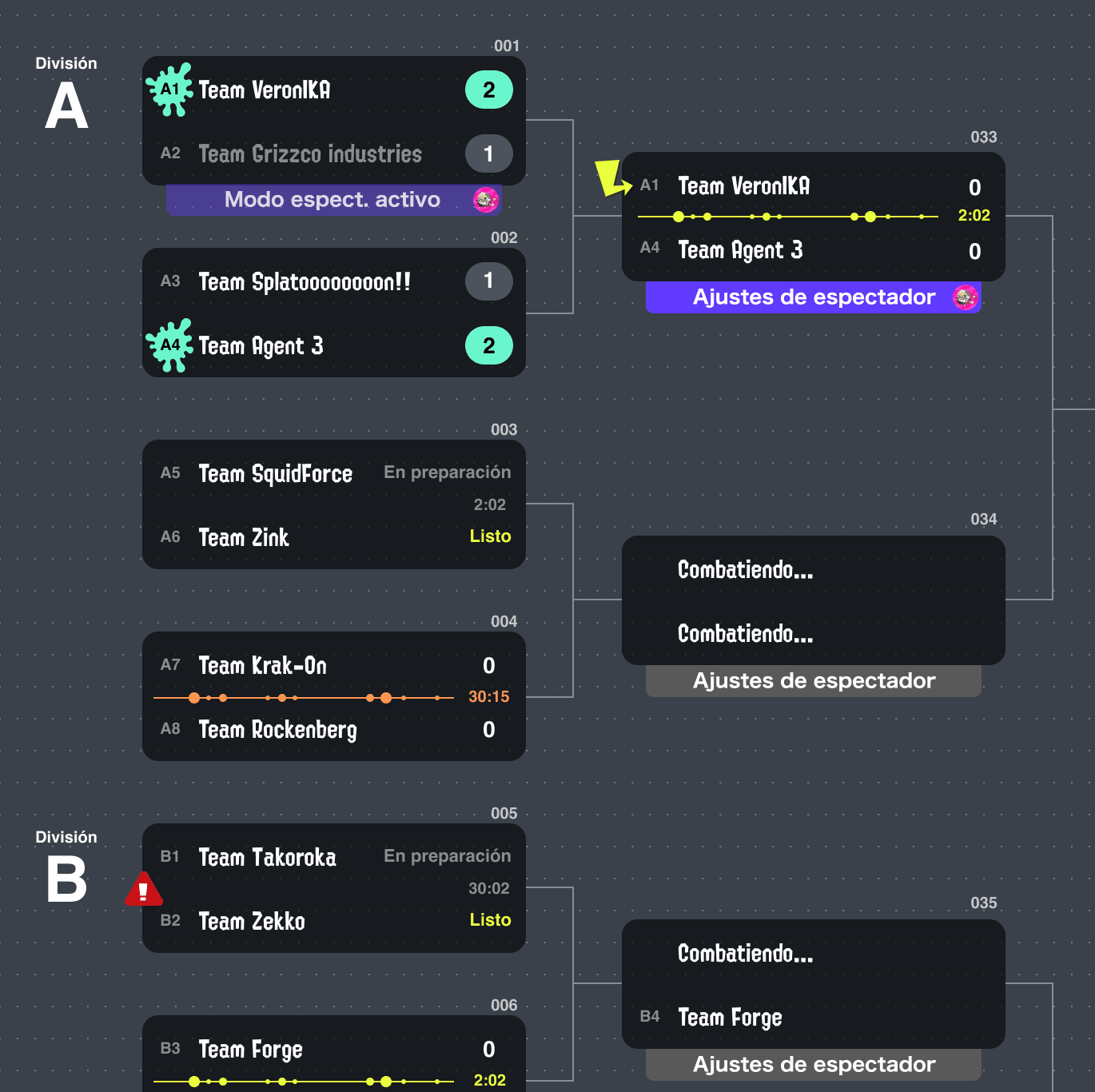Select Team Rockenberg in match 004
Viewport: 1095px width, 1092px height.
[277, 729]
